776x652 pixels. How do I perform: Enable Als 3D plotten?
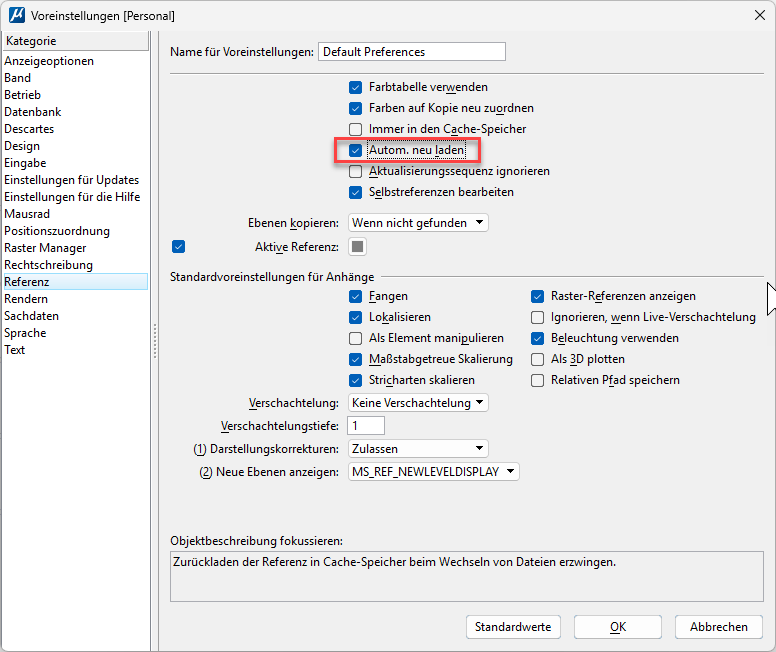(537, 359)
